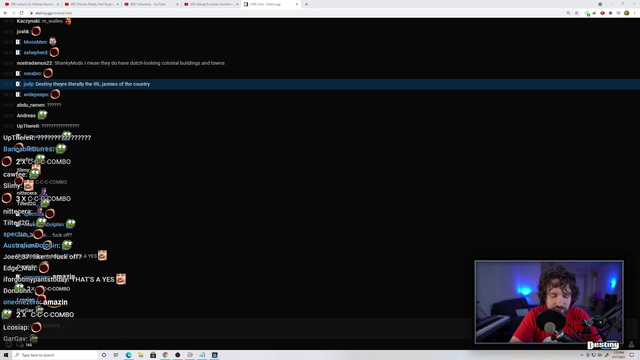Screen dimensions: 640x360
Task: Click the zoom magnifier icon in address bar
Action: coord(568,13)
